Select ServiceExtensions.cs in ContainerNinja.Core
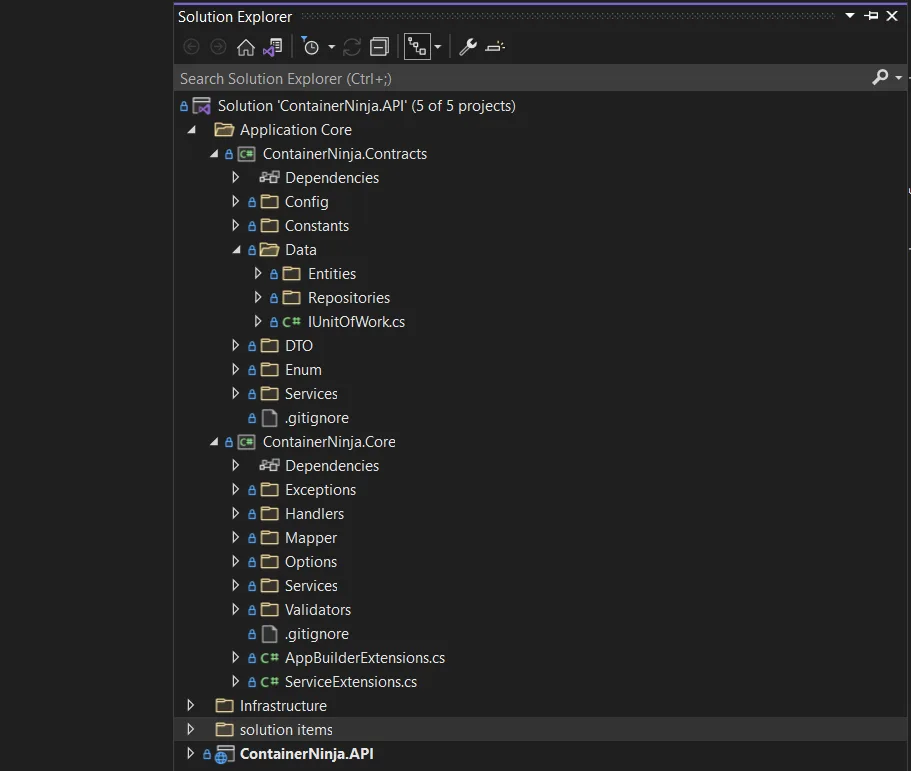 (x=350, y=682)
